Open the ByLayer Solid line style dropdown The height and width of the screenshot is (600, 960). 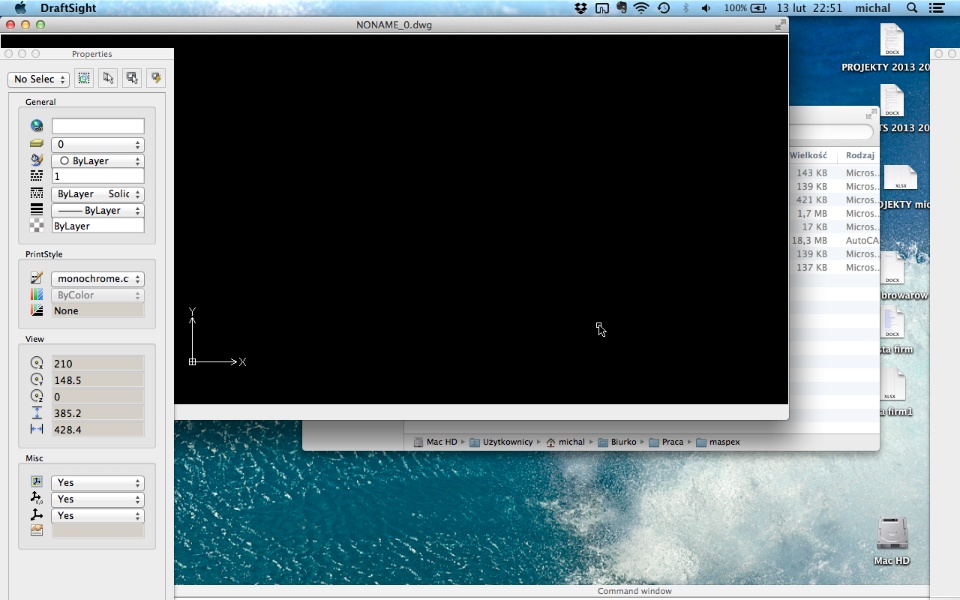click(98, 193)
